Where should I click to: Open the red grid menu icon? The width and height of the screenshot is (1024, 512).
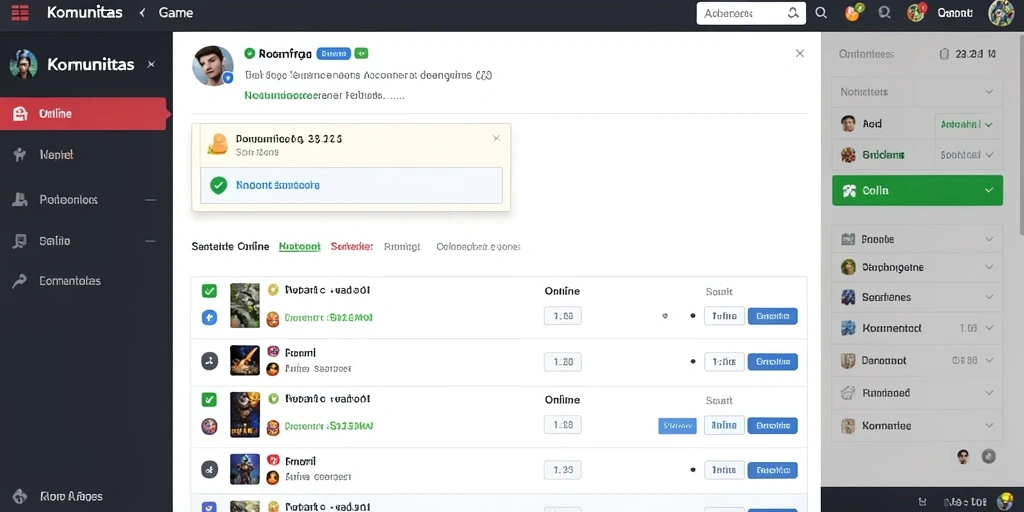coord(20,12)
